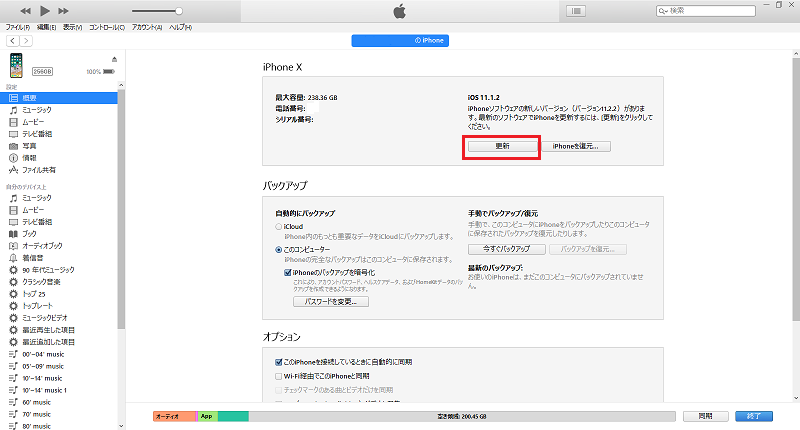Image resolution: width=800 pixels, height=430 pixels.
Task: Click the iPhone device thumbnail in sidebar
Action: [16, 65]
